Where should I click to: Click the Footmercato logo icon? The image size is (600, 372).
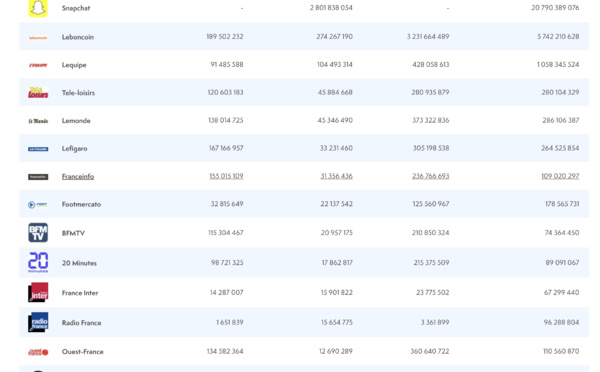(x=38, y=205)
